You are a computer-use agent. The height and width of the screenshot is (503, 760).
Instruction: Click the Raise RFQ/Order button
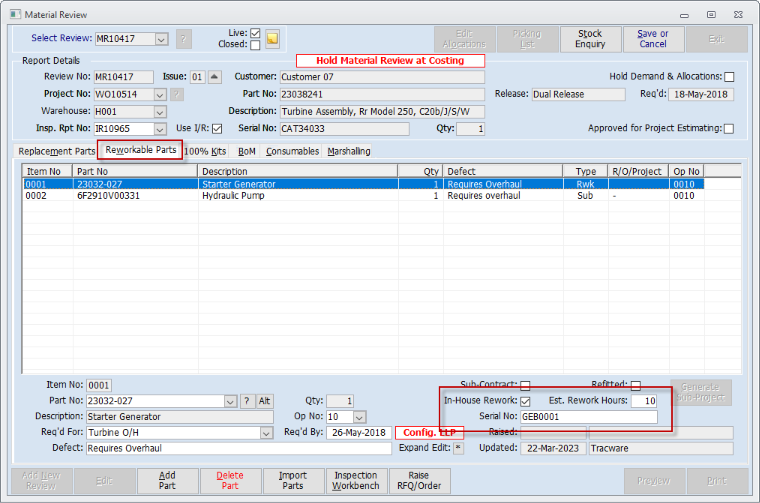point(419,481)
